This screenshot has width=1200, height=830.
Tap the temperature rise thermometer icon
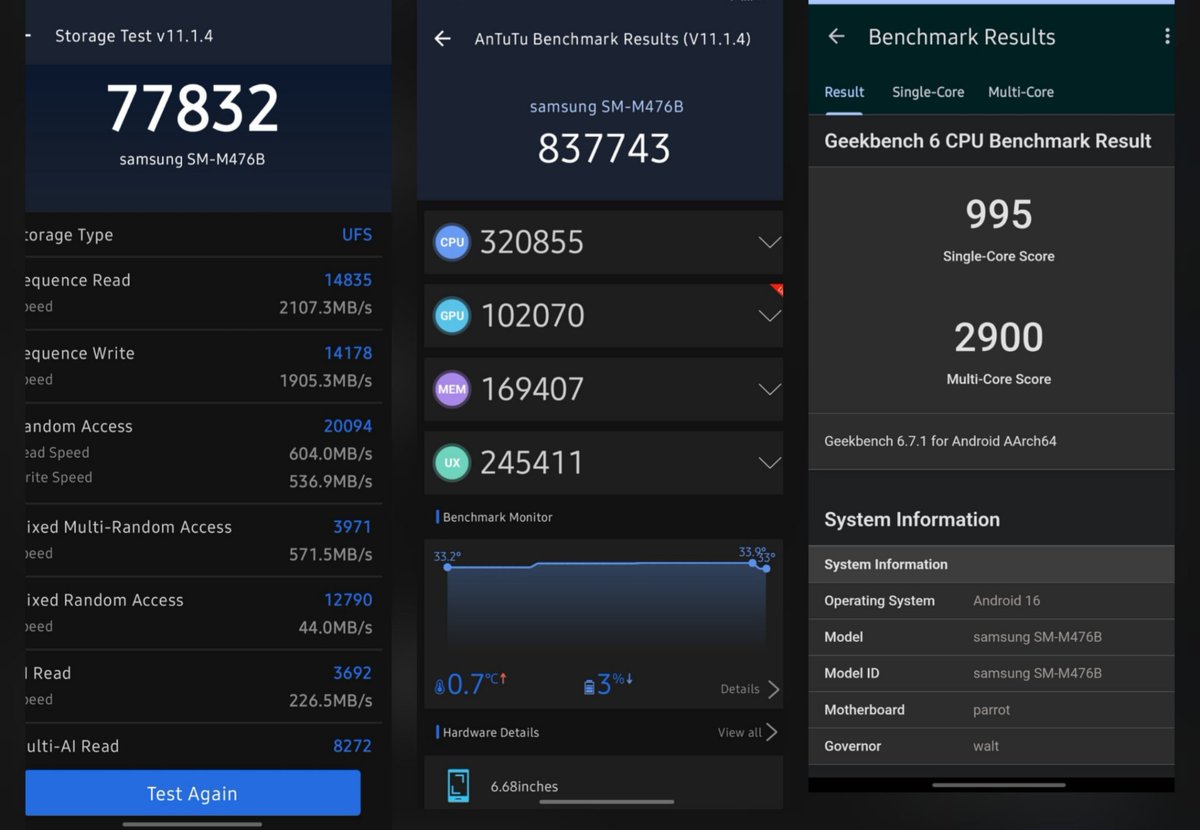point(440,688)
